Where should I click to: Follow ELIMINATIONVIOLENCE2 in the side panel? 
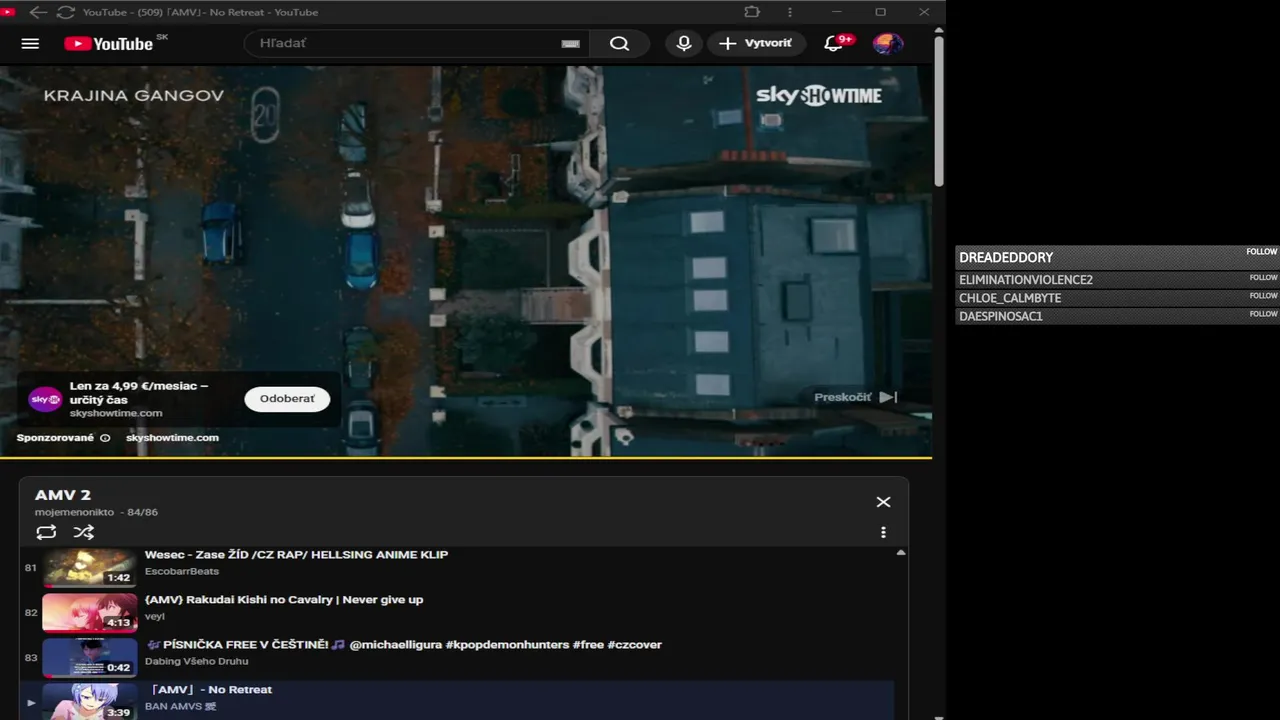tap(1263, 277)
